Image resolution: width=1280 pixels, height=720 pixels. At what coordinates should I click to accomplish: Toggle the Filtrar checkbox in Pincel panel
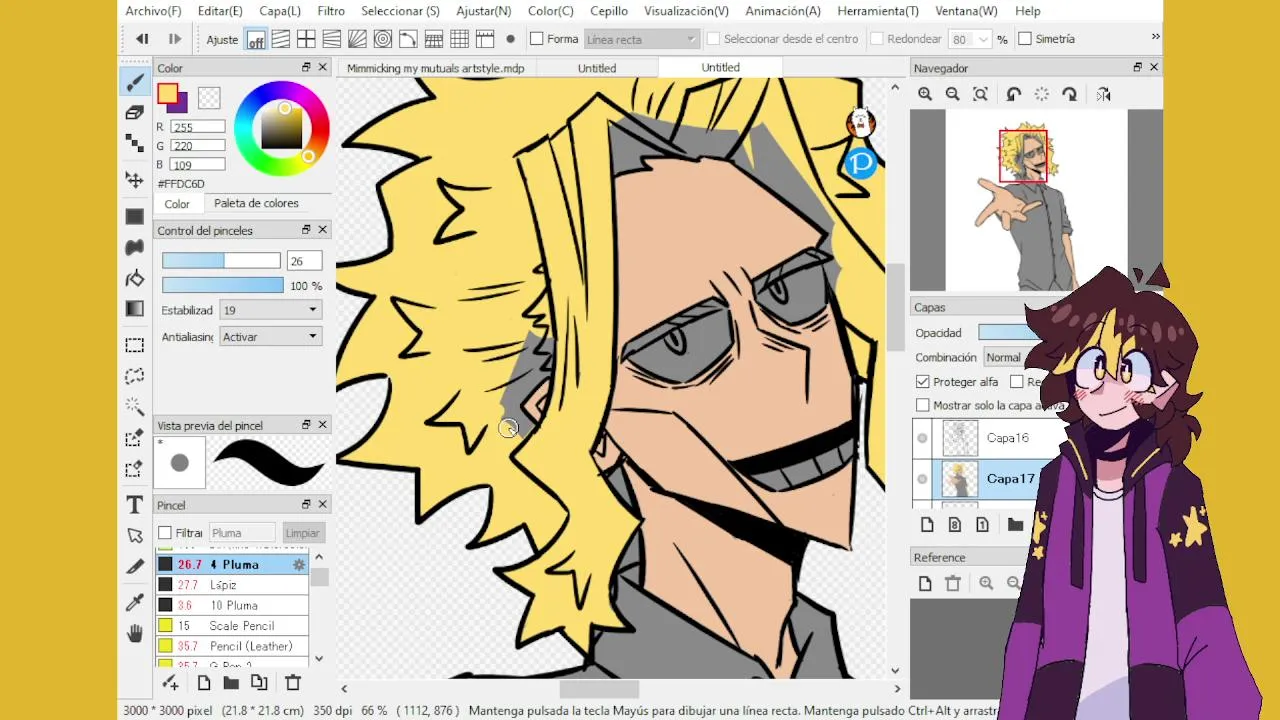pos(165,533)
